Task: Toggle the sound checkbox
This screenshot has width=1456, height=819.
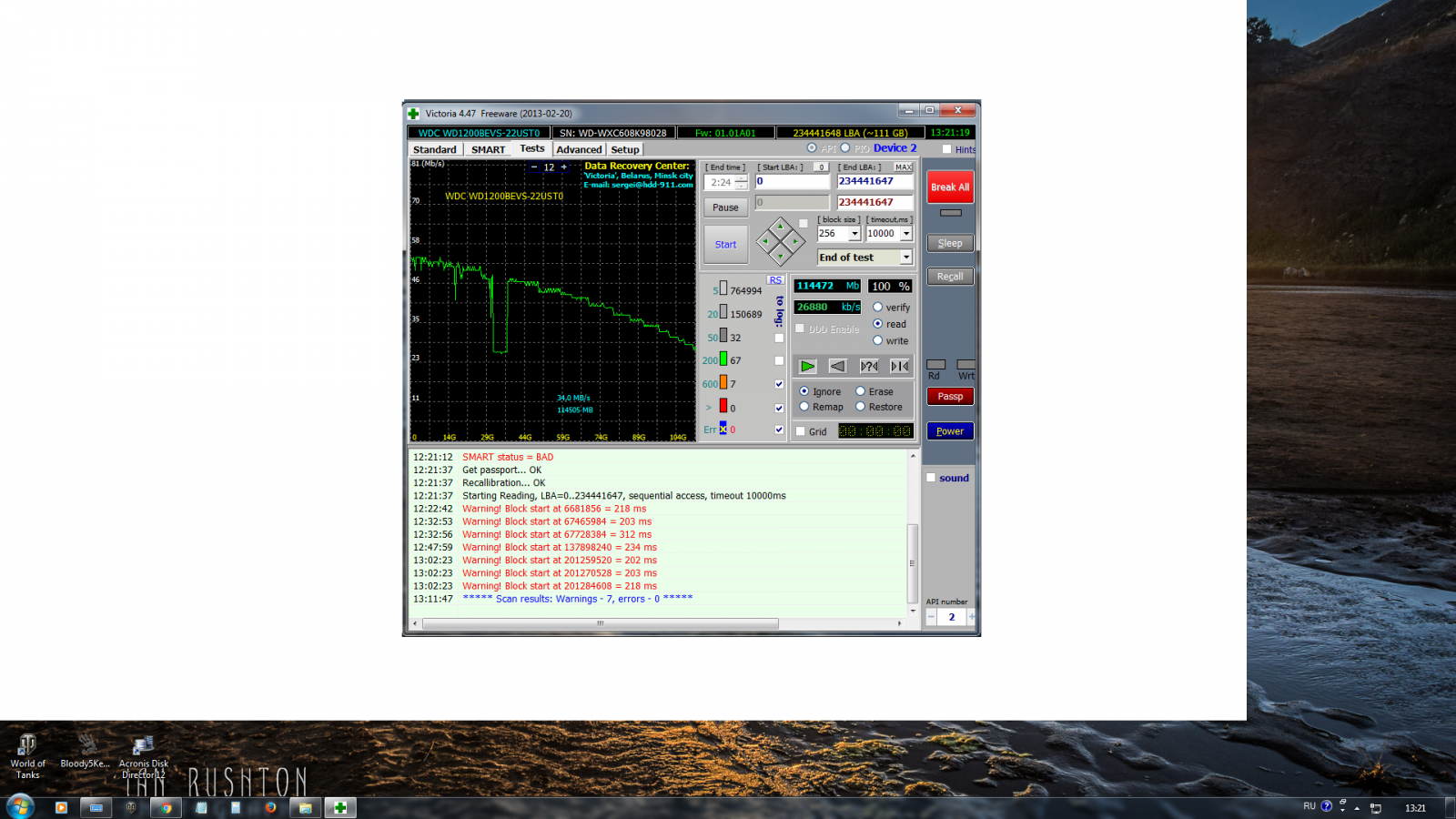Action: click(931, 478)
